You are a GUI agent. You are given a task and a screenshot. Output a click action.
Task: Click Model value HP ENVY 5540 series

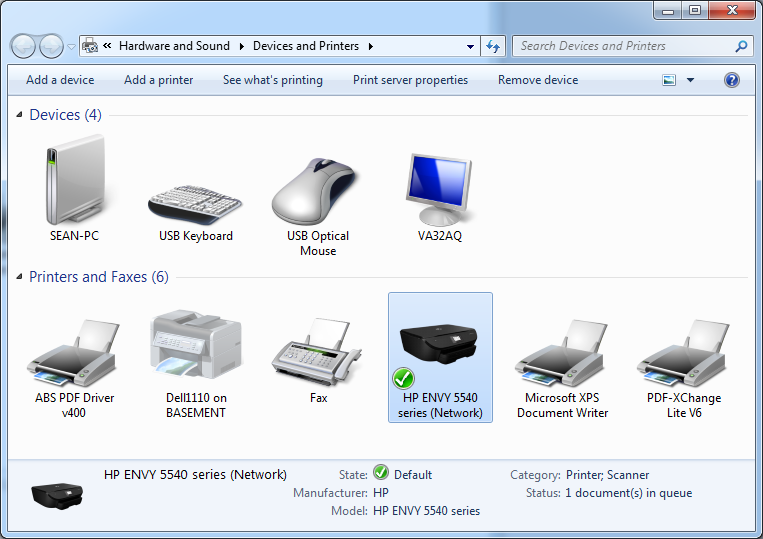pyautogui.click(x=426, y=511)
